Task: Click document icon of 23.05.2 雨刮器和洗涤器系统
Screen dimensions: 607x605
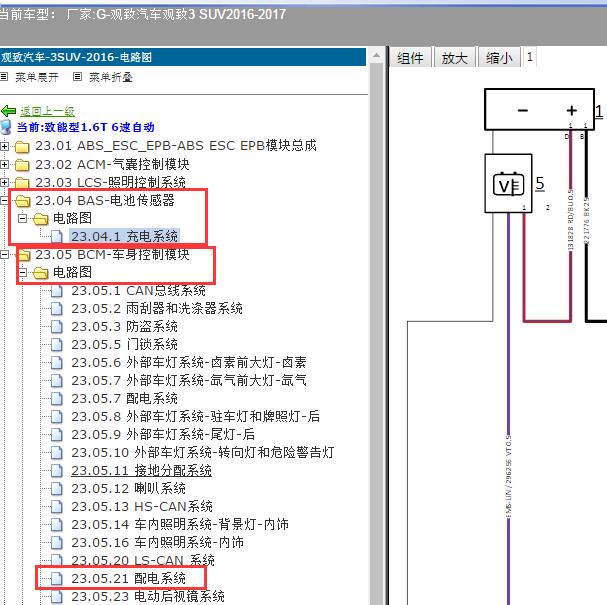Action: pyautogui.click(x=57, y=309)
